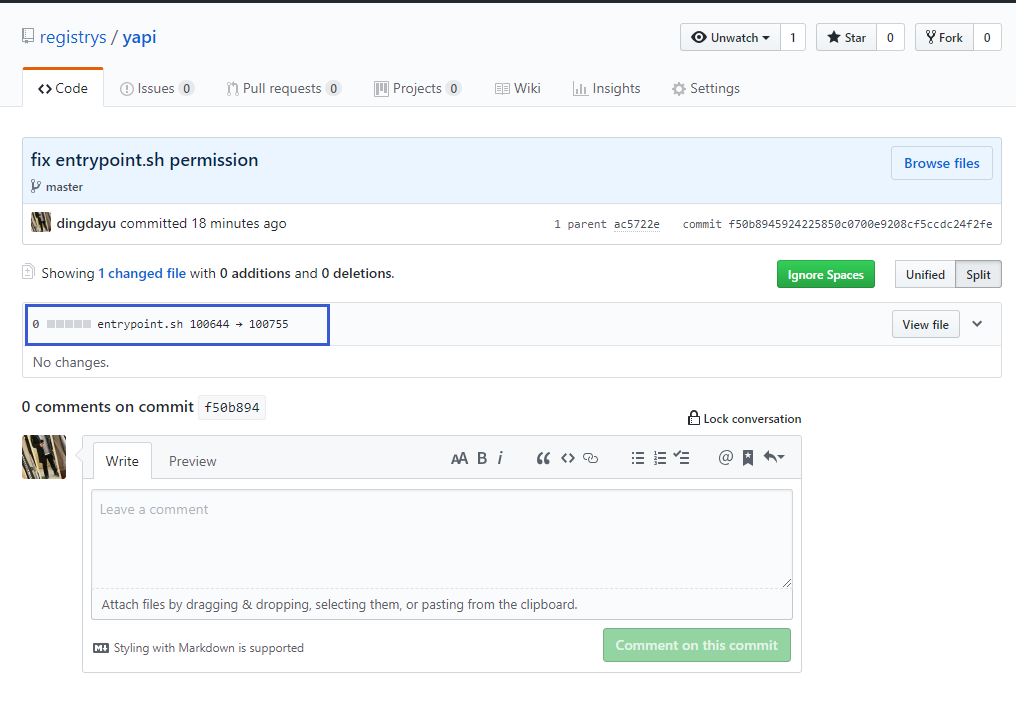The image size is (1016, 711).
Task: Click the commenter avatar beside the comment box
Action: point(44,457)
